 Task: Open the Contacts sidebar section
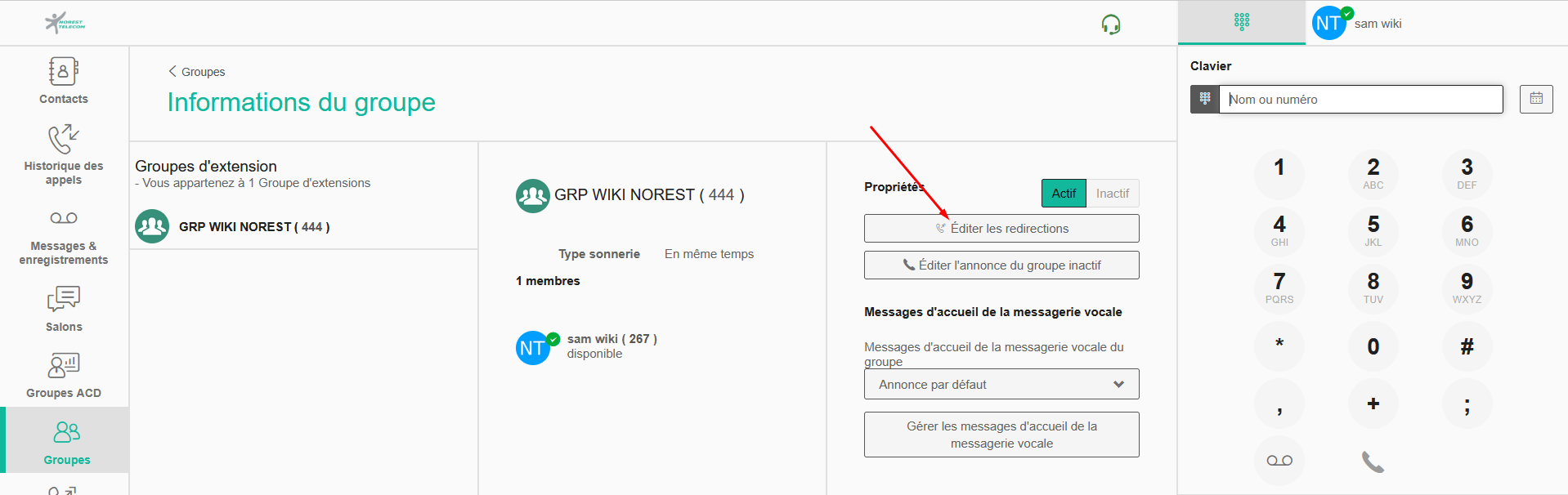click(64, 81)
